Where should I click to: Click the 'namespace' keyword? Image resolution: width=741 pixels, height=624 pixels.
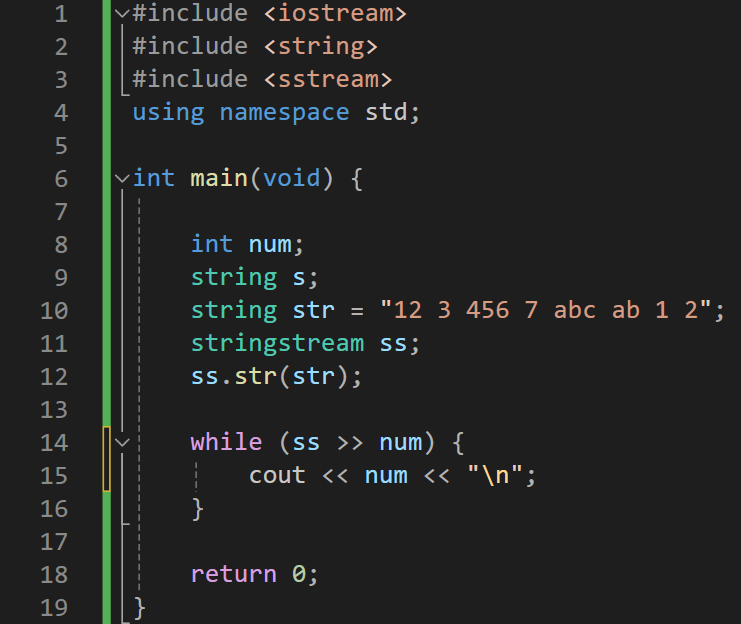(x=284, y=113)
